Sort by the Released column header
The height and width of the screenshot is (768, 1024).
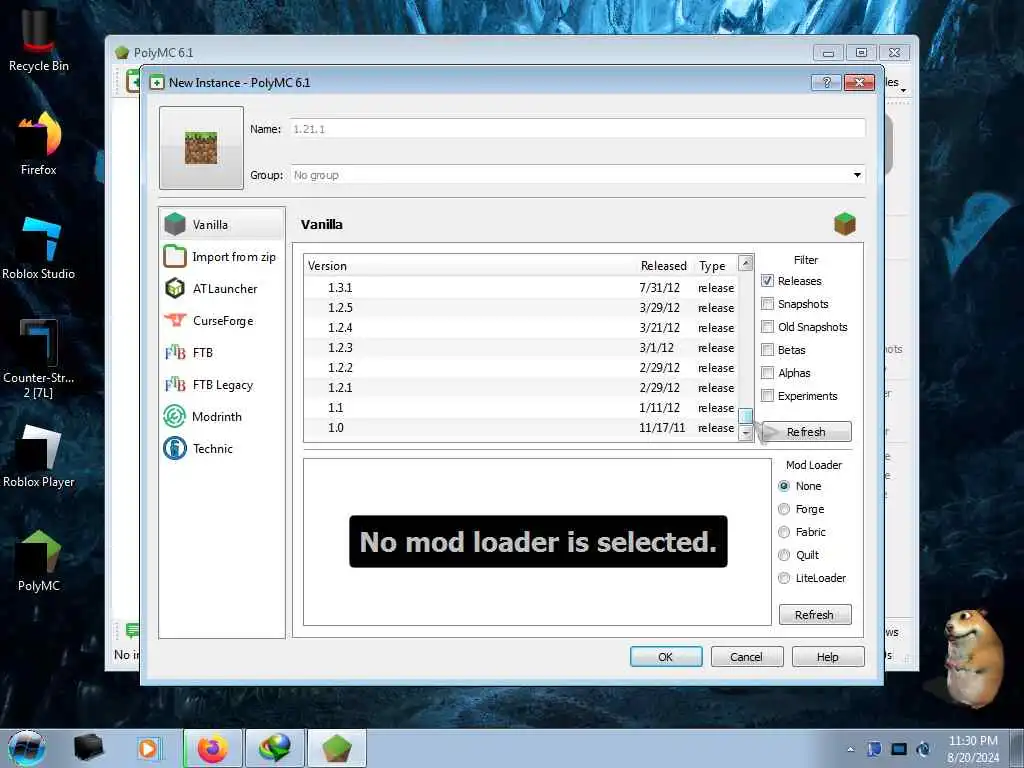point(664,265)
